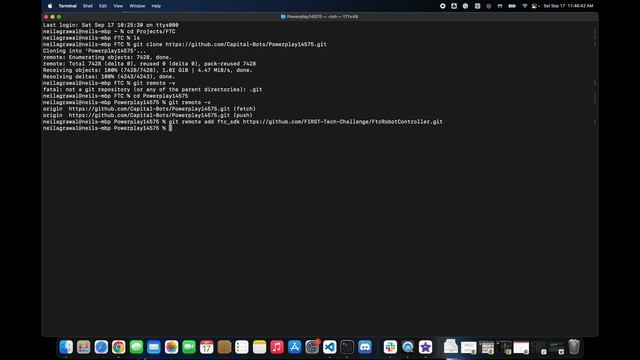Open the View menu
640x360 pixels.
coord(118,6)
